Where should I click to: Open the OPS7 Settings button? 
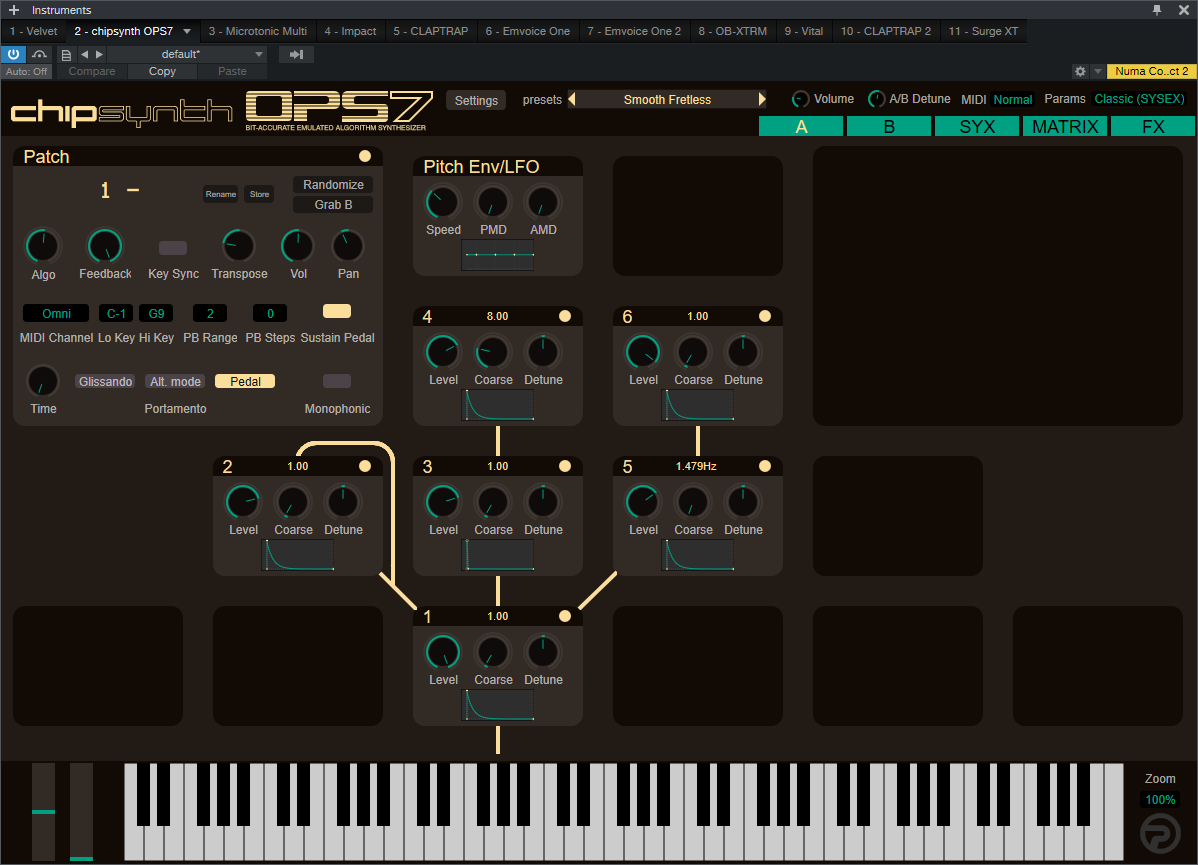click(476, 100)
